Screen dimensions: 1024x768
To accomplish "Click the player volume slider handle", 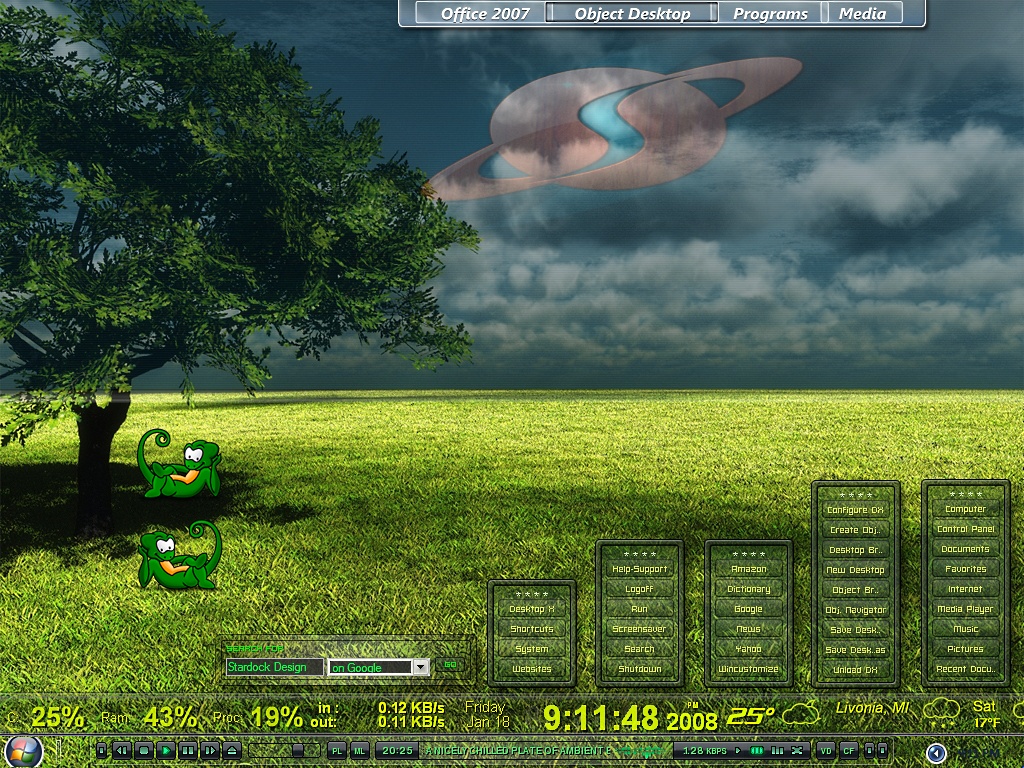I will click(298, 750).
